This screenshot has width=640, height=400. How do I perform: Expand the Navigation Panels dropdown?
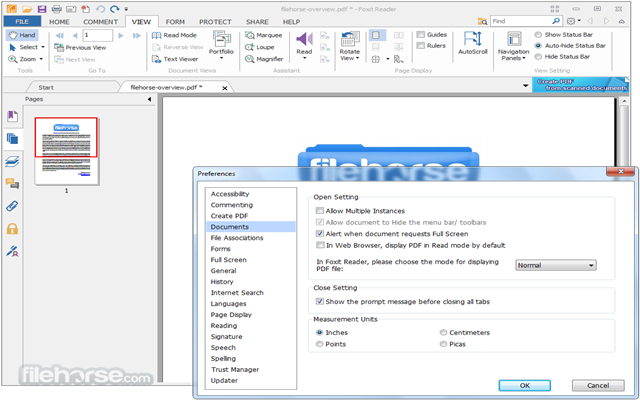[x=524, y=58]
